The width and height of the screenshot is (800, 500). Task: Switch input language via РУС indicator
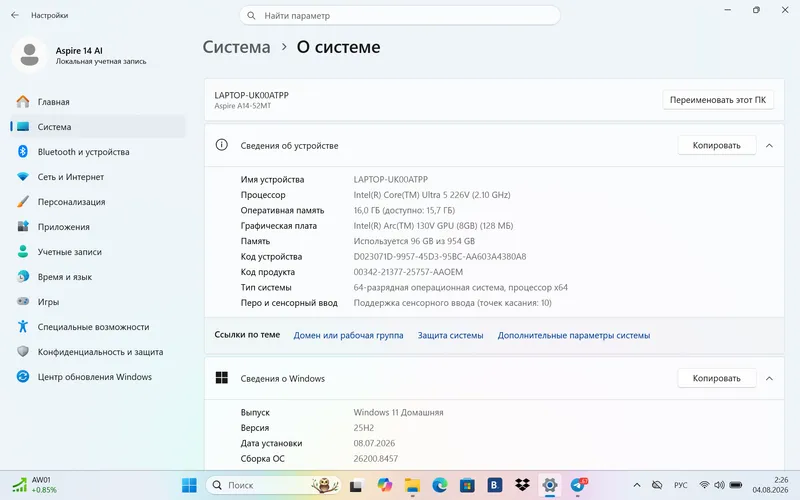(x=681, y=485)
